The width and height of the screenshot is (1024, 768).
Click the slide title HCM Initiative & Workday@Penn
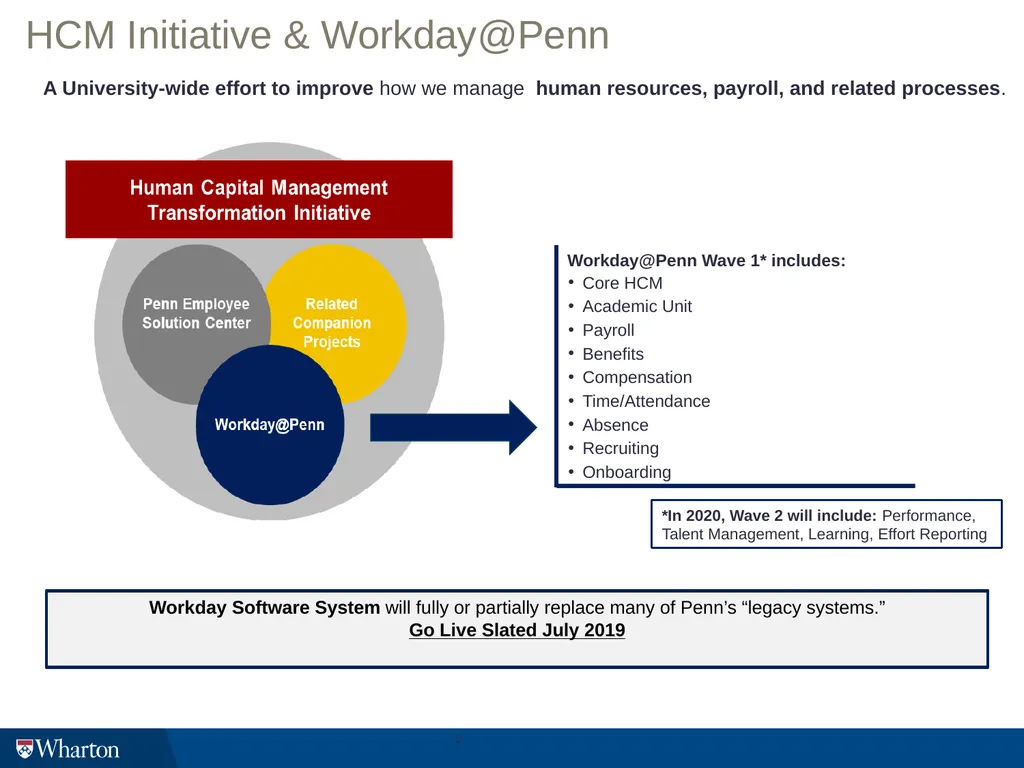317,35
